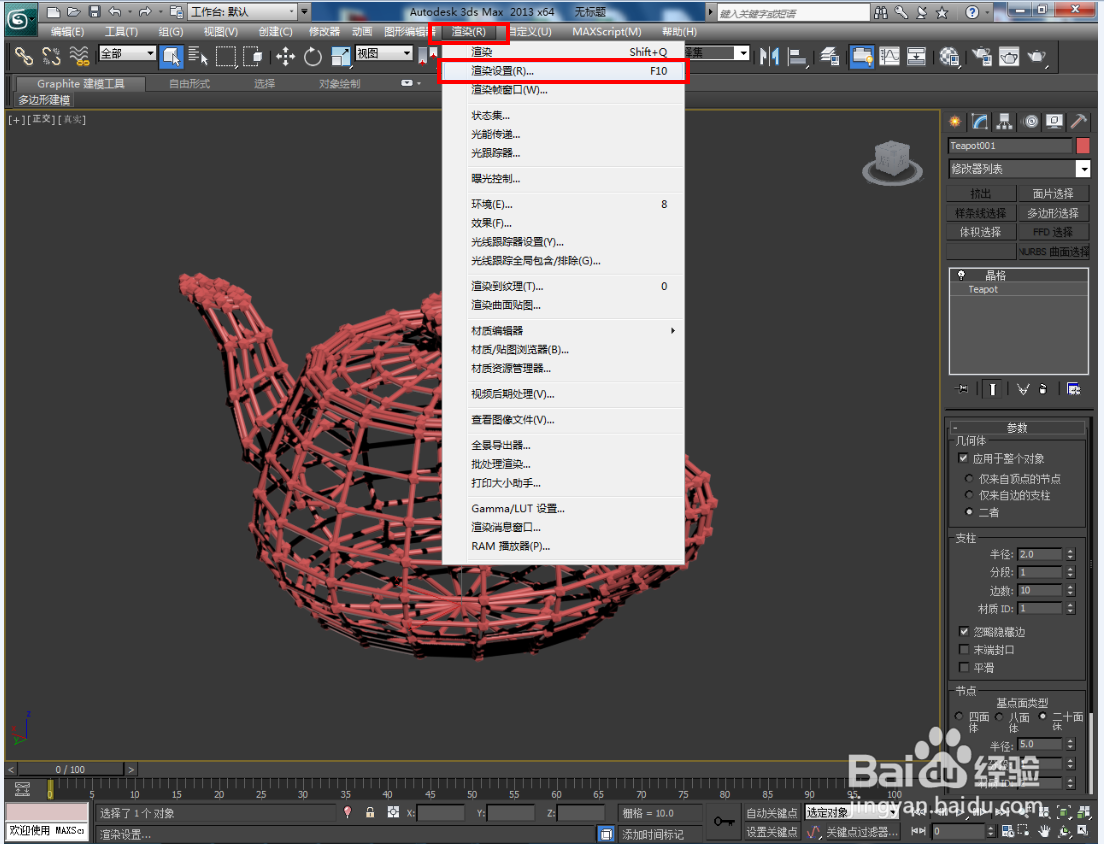This screenshot has width=1104, height=844.
Task: Open the MAXScript(M) menu
Action: pyautogui.click(x=607, y=32)
